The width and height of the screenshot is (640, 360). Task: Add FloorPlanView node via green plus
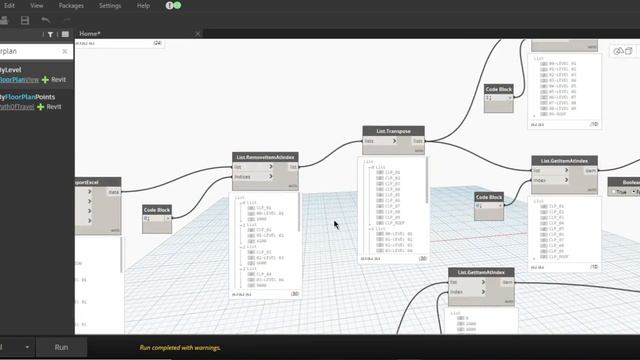[45, 80]
